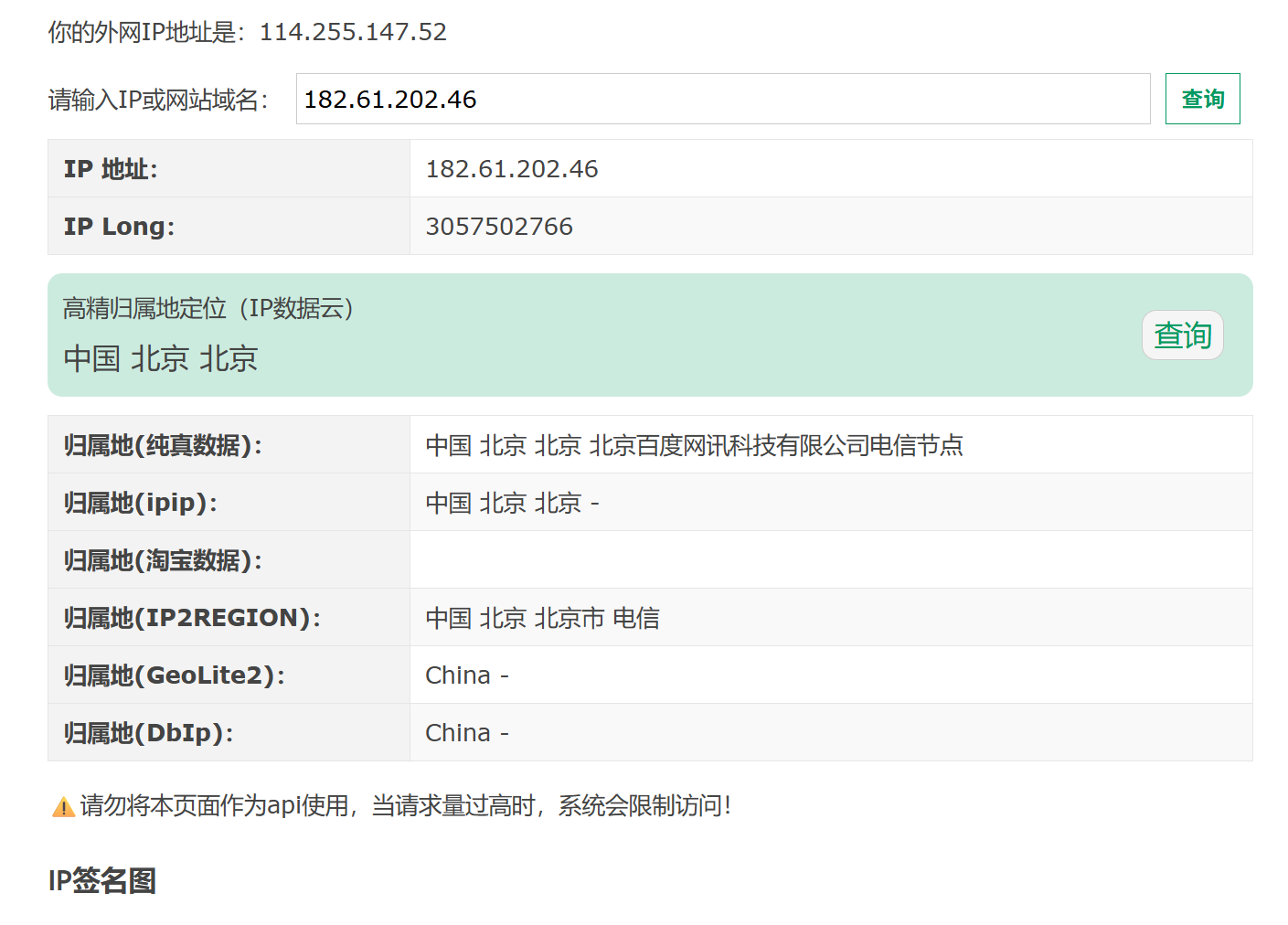Click the 请输入IP或网站域名 label
This screenshot has width=1288, height=925.
158,100
